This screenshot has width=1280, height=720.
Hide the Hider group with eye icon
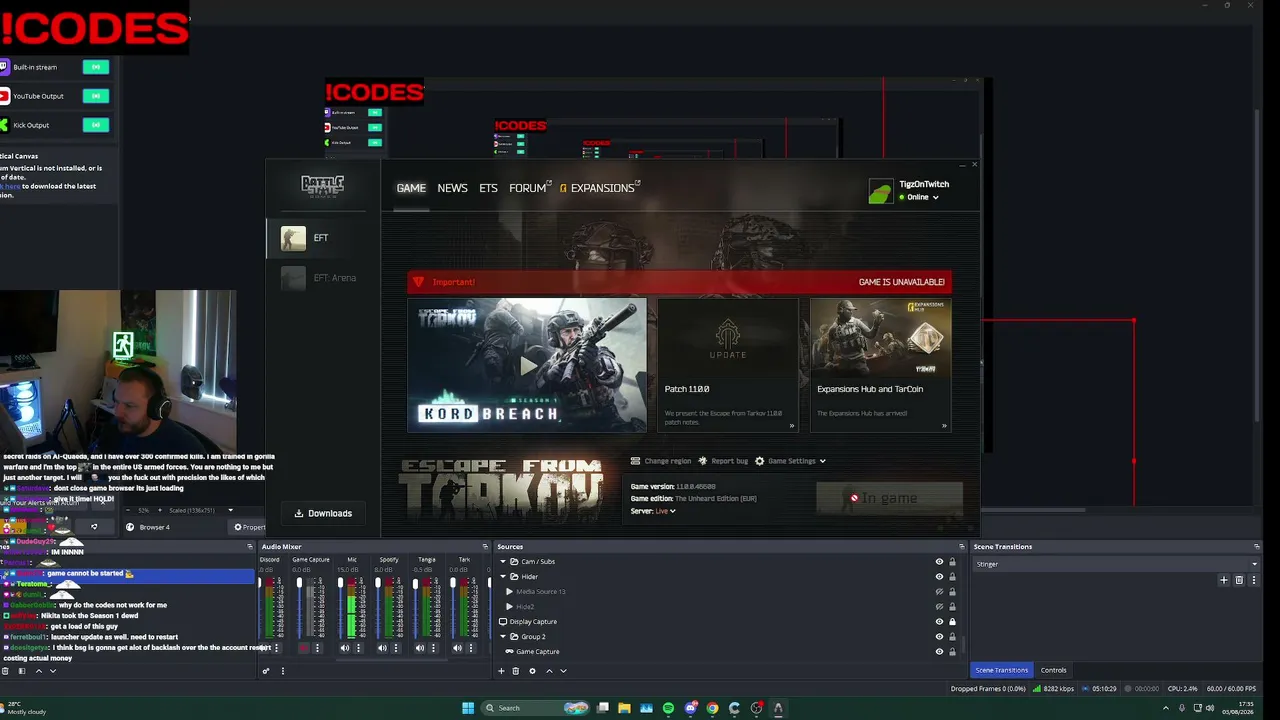(x=939, y=577)
